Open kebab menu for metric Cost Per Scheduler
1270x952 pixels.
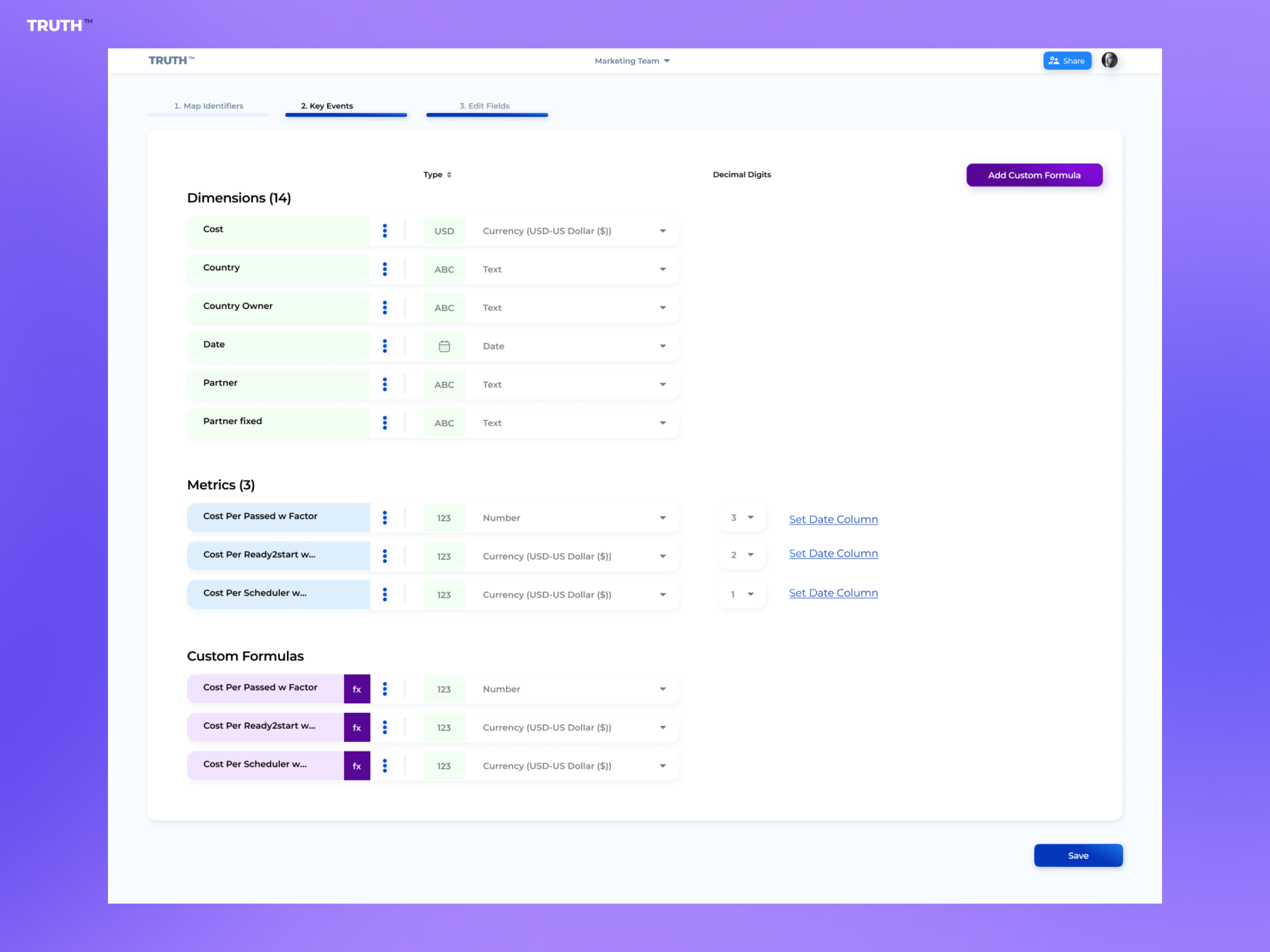pyautogui.click(x=385, y=595)
